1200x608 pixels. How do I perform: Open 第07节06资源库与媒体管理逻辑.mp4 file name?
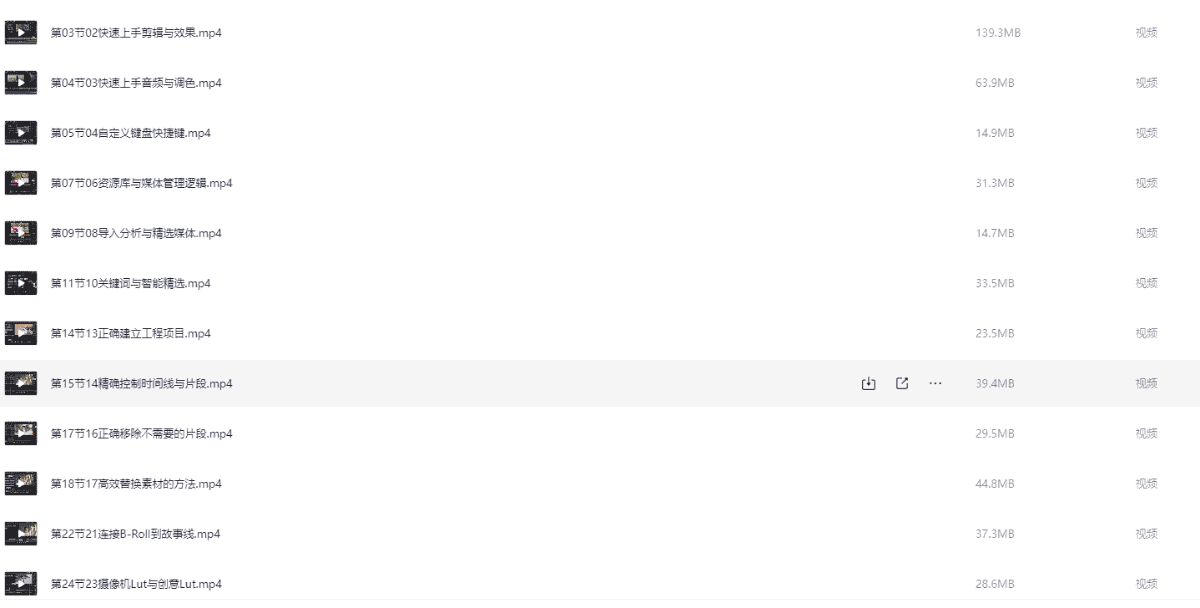click(x=141, y=183)
